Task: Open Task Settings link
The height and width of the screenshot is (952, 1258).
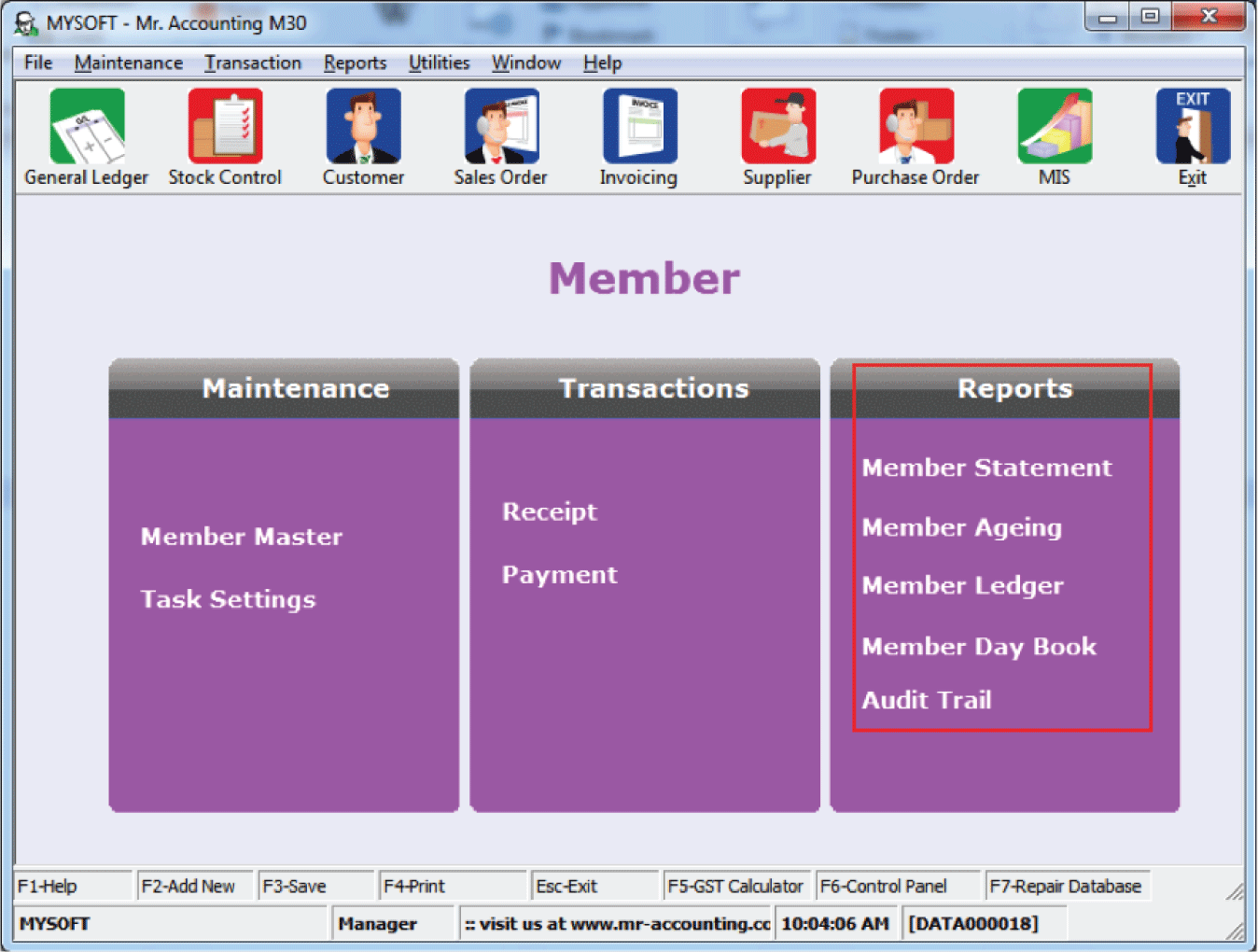Action: tap(229, 599)
